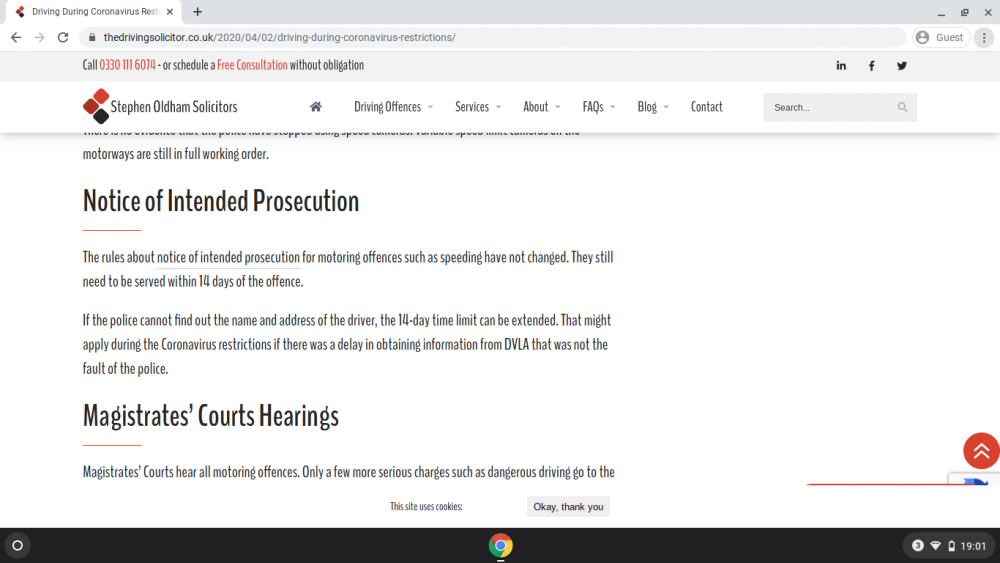Reload the page
The image size is (1000, 563).
(x=62, y=38)
